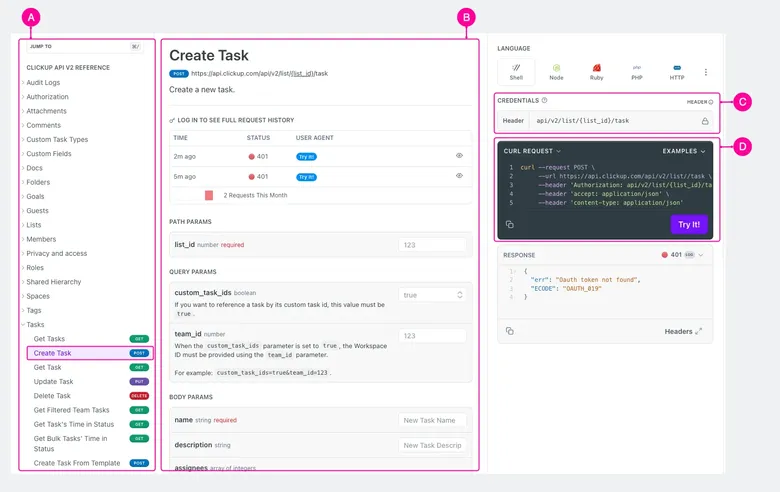
Task: Expand the Guests section
Action: [37, 210]
